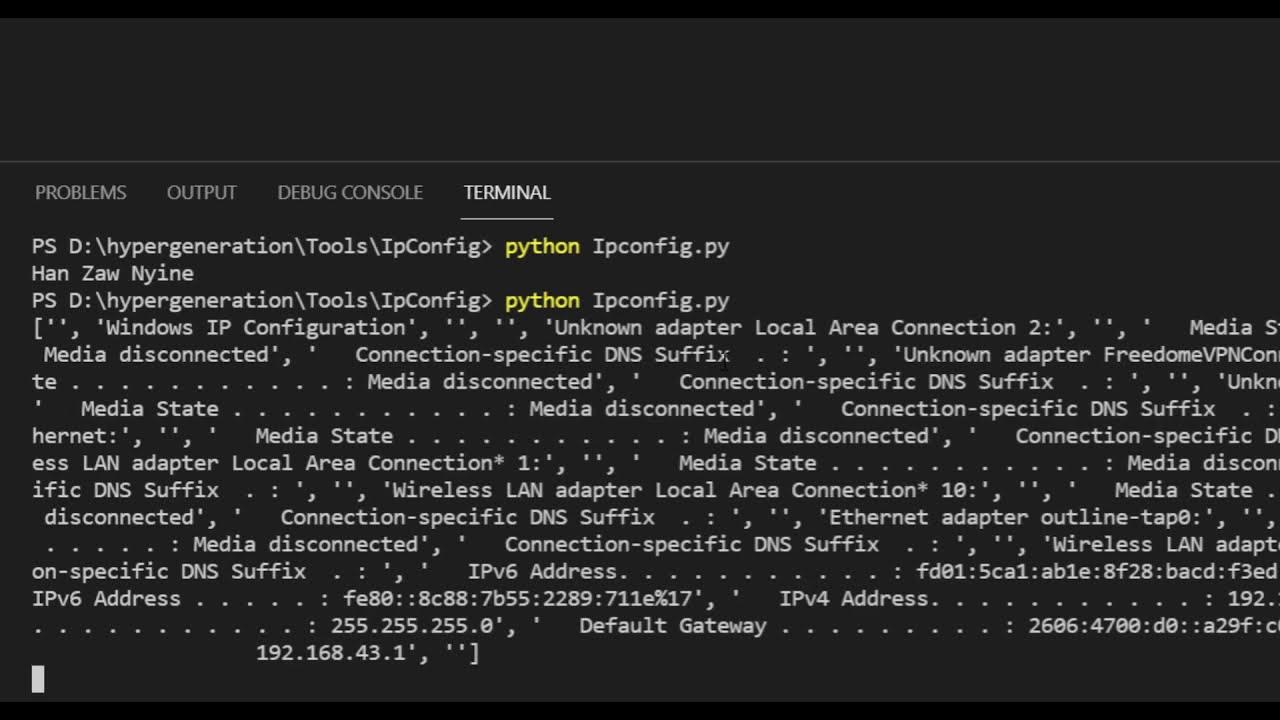Click the panel's top border sash
The image size is (1280, 720).
pos(640,161)
